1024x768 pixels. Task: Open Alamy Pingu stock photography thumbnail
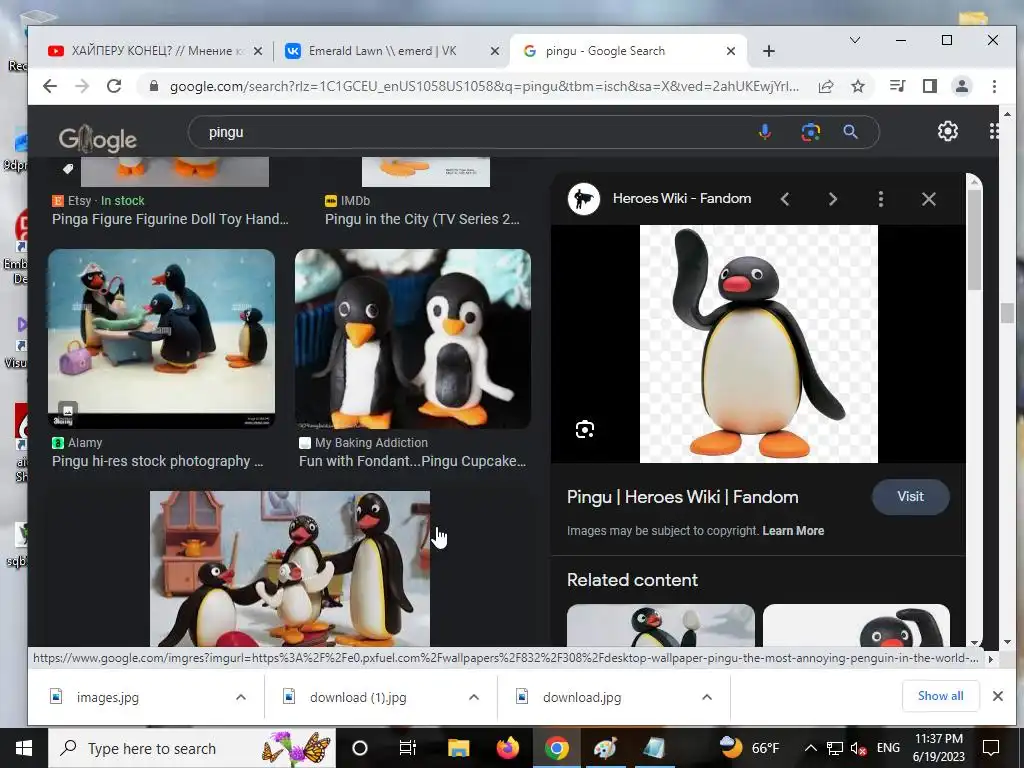coord(161,339)
